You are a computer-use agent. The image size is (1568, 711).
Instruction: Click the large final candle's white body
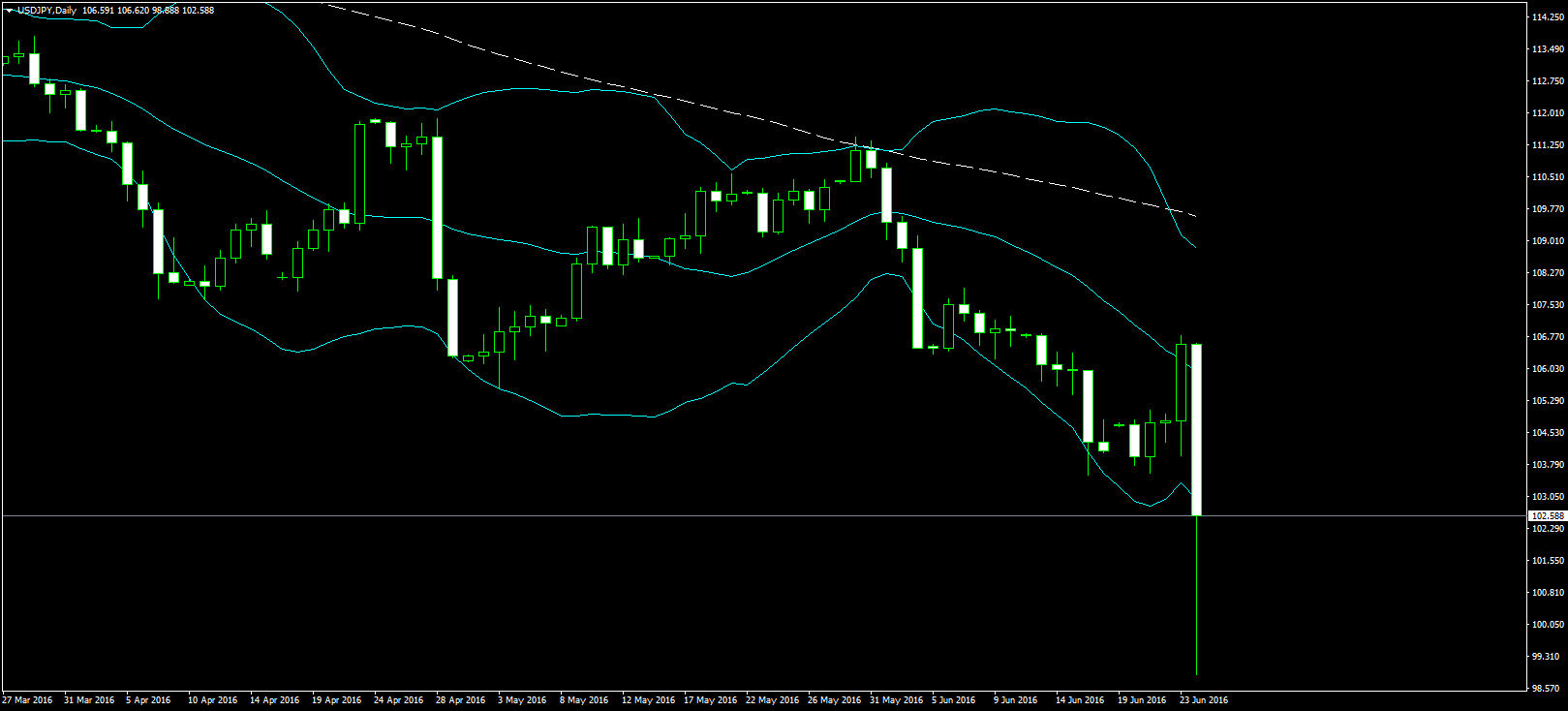(x=1197, y=429)
